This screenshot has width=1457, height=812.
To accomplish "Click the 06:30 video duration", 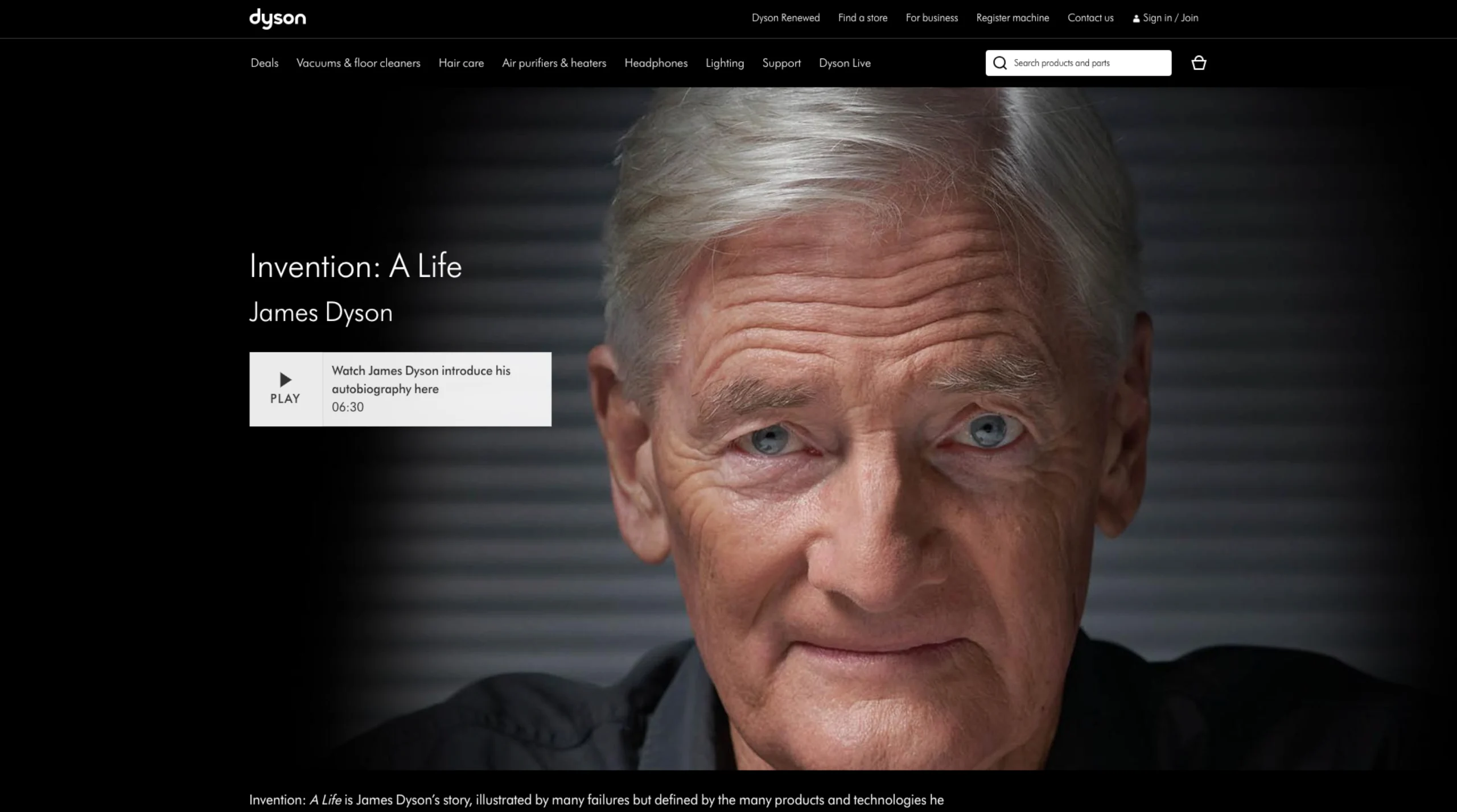I will pyautogui.click(x=348, y=407).
